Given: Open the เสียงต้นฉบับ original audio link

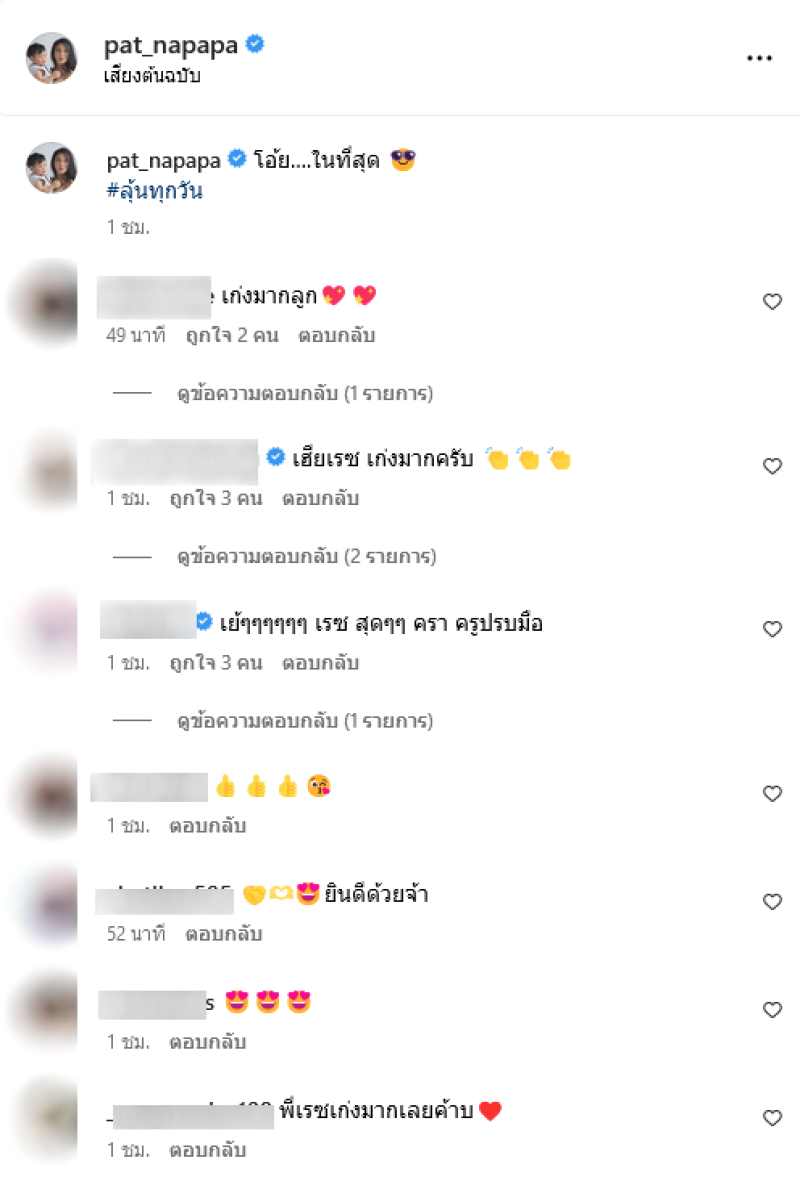Looking at the screenshot, I should click(x=152, y=75).
